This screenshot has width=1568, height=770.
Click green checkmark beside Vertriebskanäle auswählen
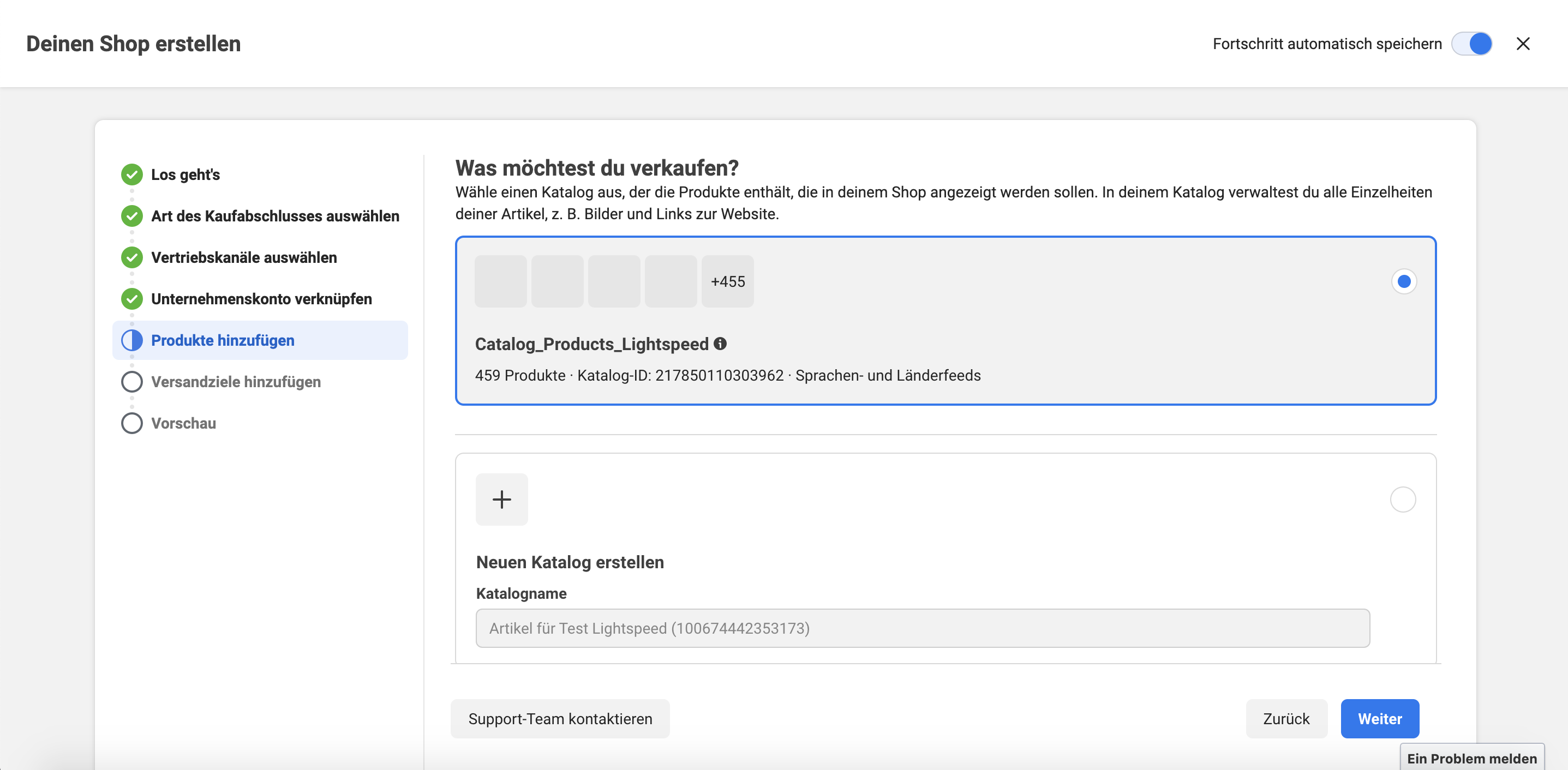[131, 257]
